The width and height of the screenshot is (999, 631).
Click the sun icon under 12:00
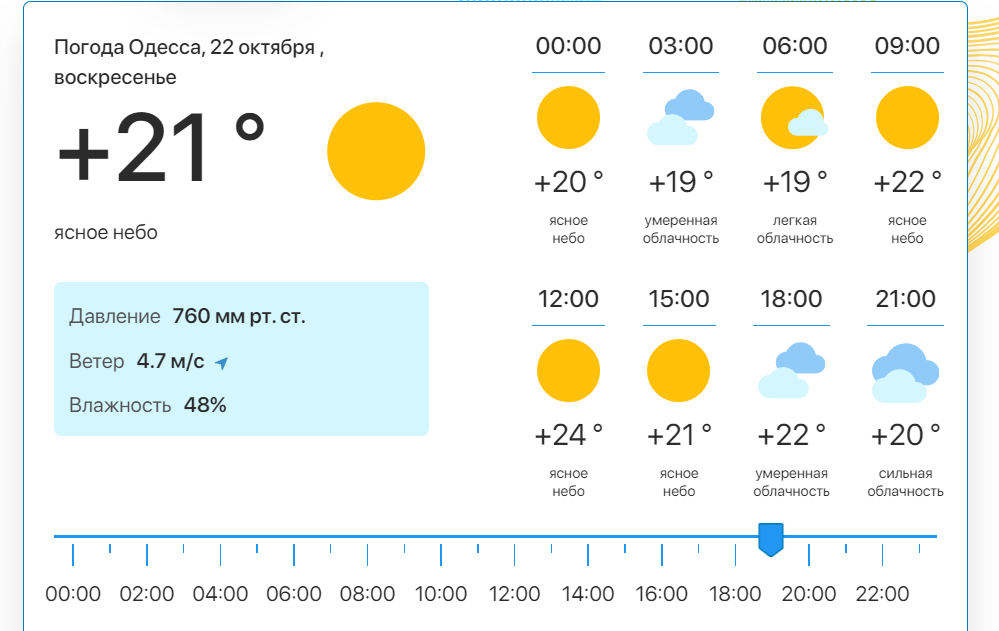pos(568,371)
